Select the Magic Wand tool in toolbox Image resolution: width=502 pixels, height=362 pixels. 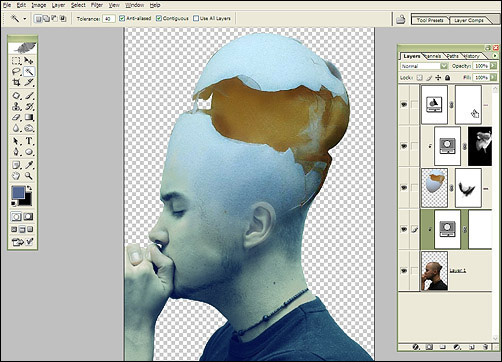pyautogui.click(x=29, y=71)
